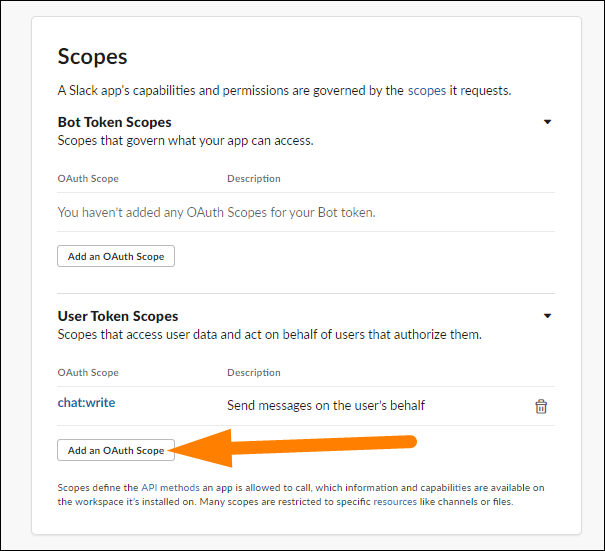The height and width of the screenshot is (551, 605).
Task: Select the chat:write scope name
Action: point(87,404)
